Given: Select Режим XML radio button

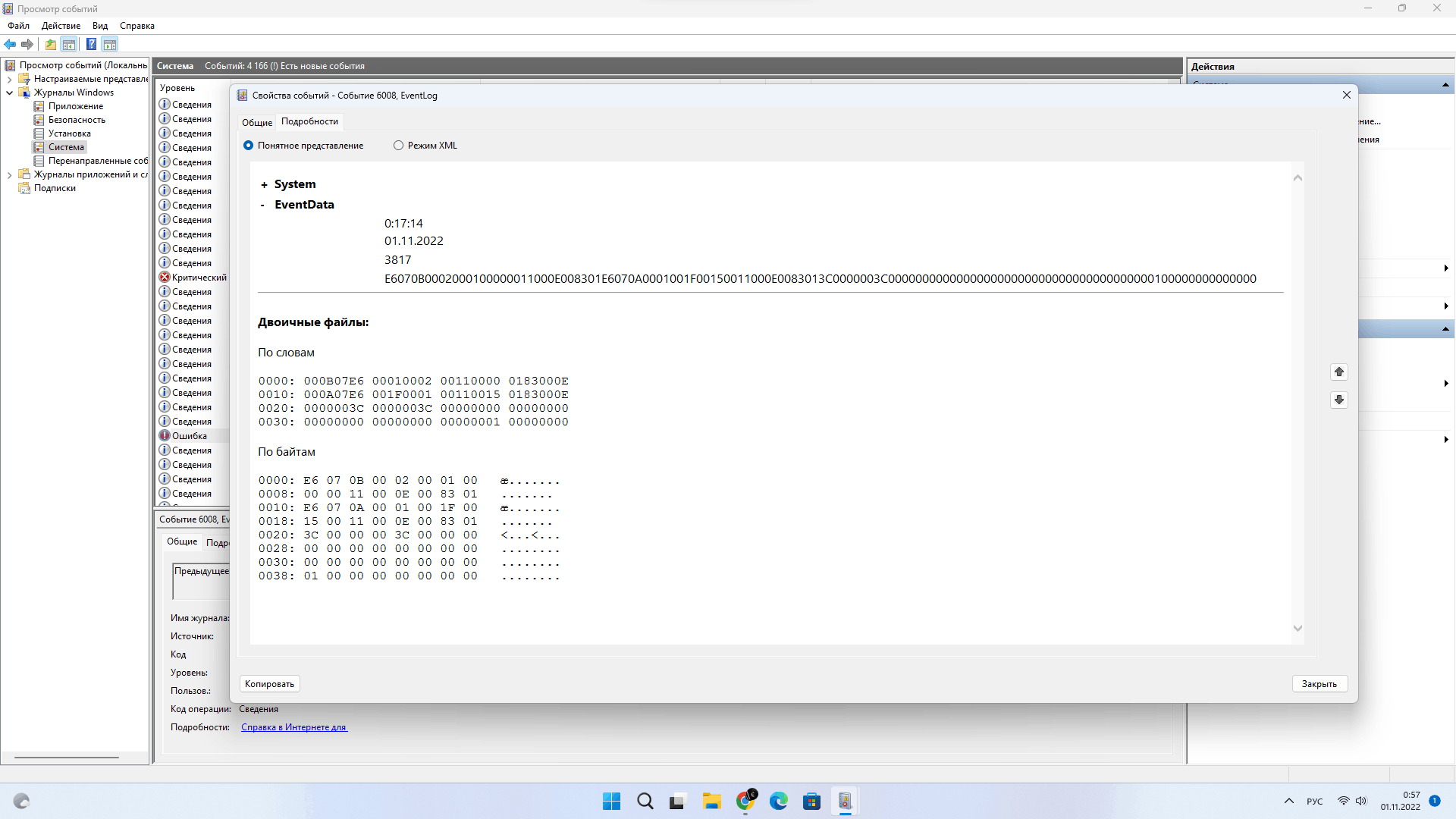Looking at the screenshot, I should coord(398,146).
